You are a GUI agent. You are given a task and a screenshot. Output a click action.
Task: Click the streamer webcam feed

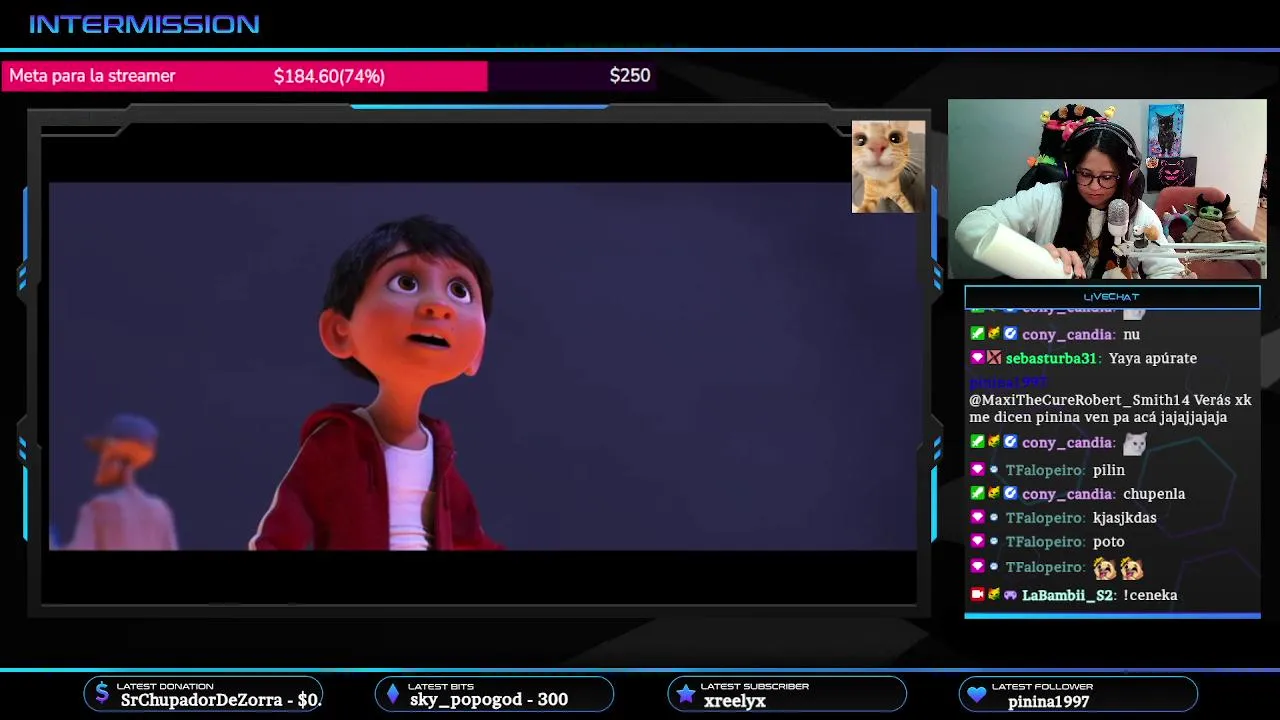pyautogui.click(x=1107, y=189)
